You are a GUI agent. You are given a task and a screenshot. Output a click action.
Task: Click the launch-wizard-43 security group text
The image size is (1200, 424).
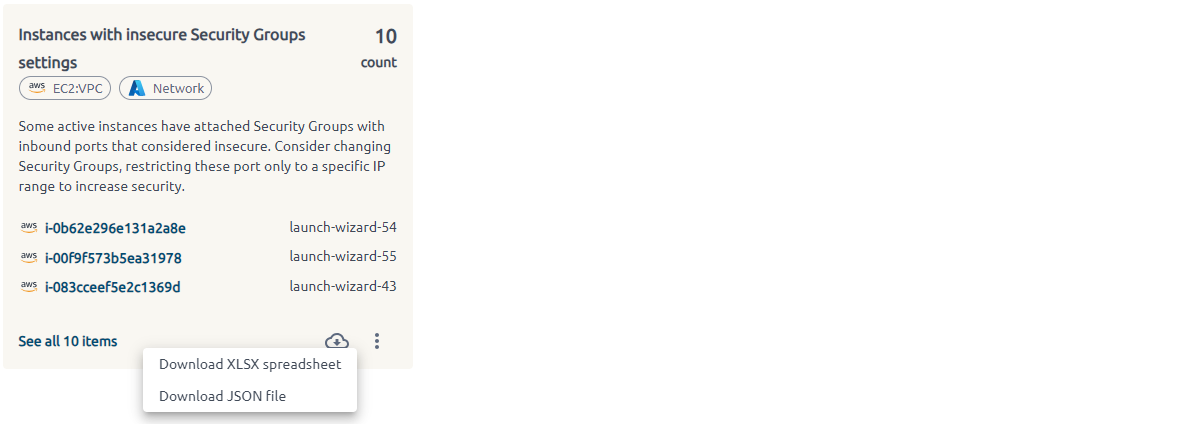tap(343, 286)
